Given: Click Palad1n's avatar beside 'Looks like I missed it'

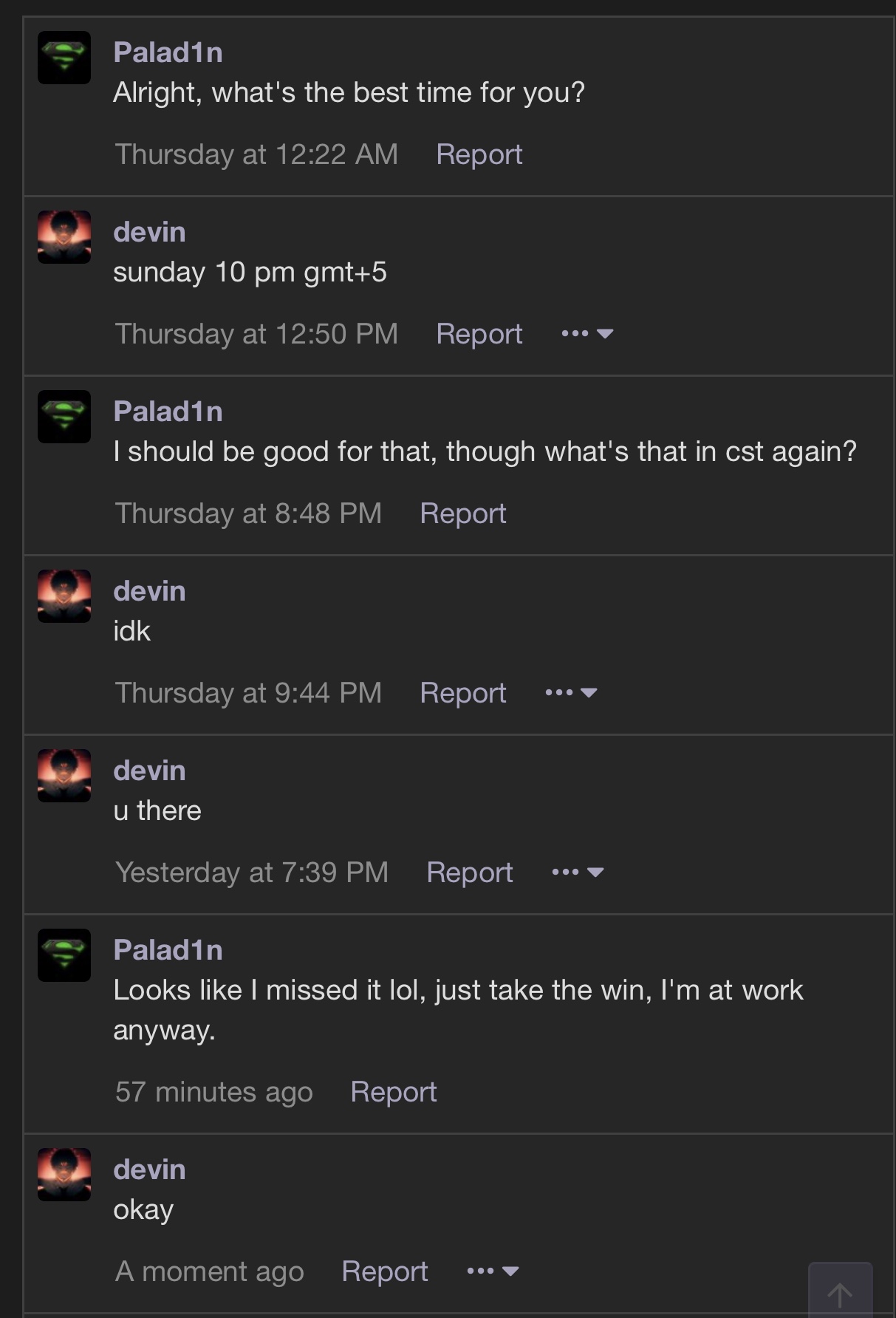Looking at the screenshot, I should coord(64,955).
